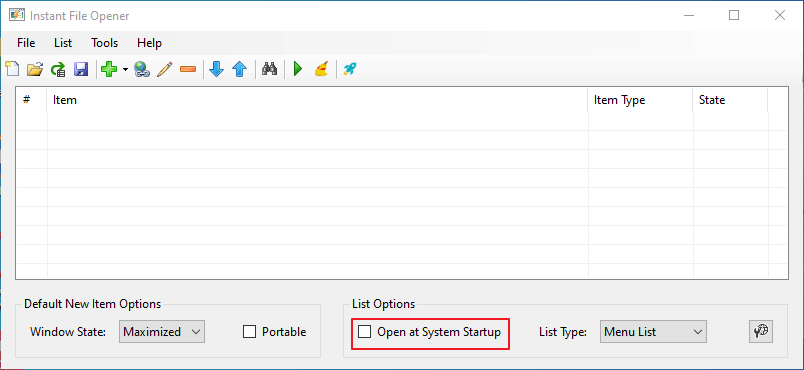Search items using the binoculars icon
804x370 pixels.
[x=269, y=69]
